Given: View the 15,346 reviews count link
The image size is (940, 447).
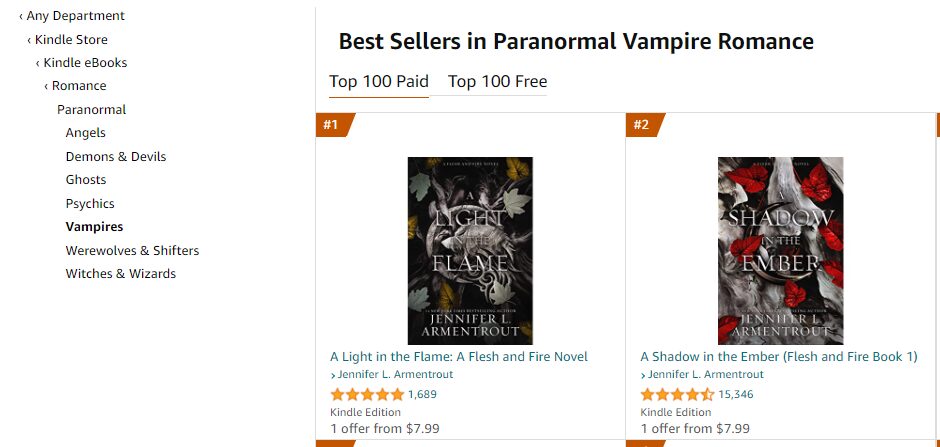Looking at the screenshot, I should point(736,394).
